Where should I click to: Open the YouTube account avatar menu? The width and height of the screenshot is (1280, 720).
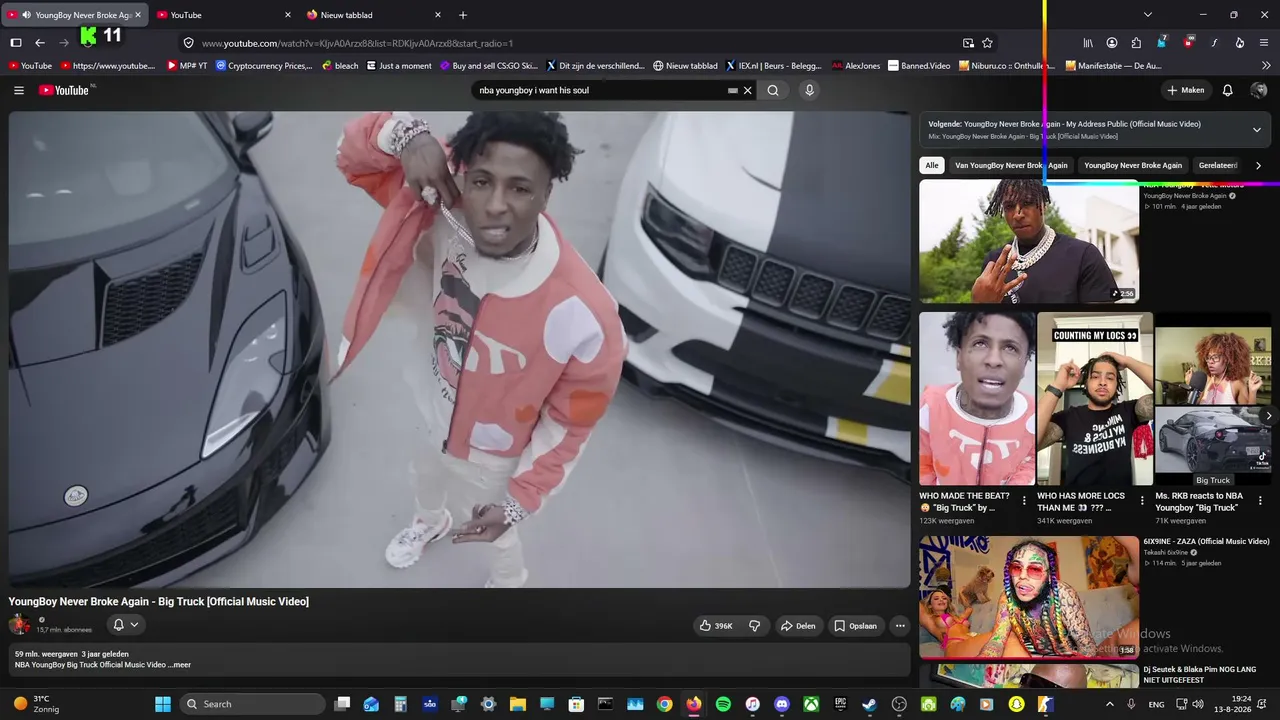[1259, 90]
